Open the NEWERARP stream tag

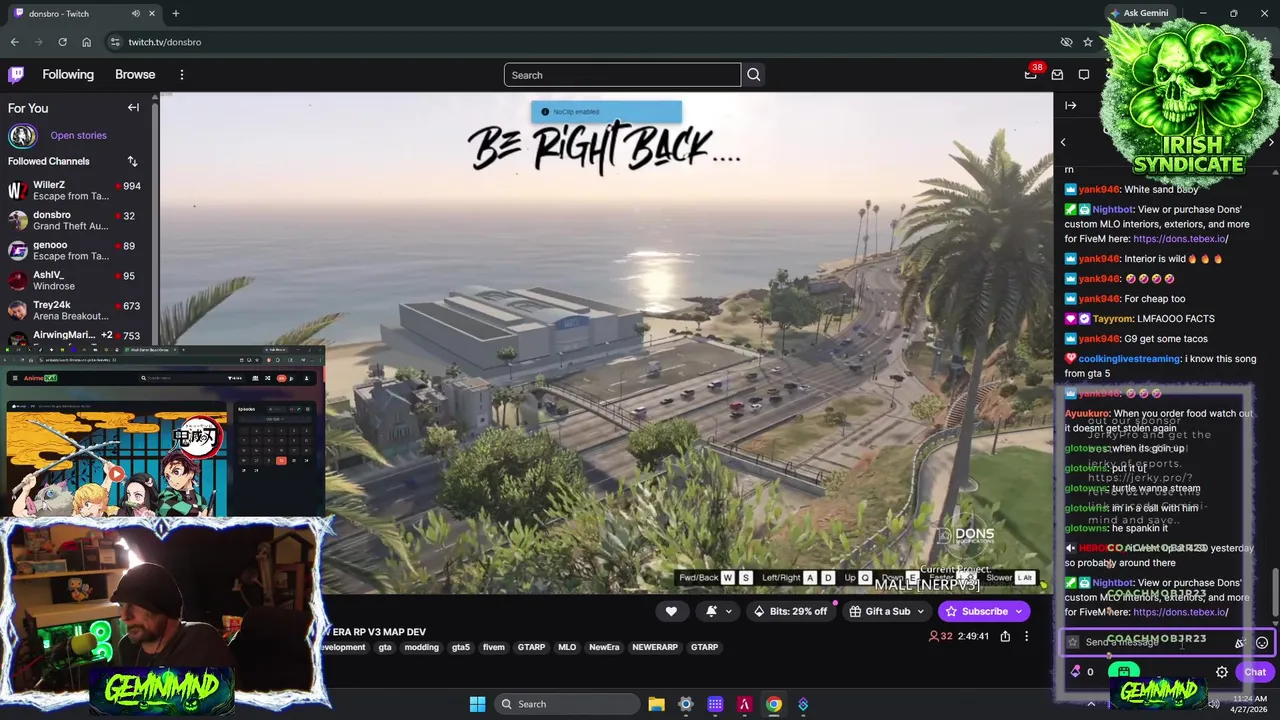(x=655, y=647)
